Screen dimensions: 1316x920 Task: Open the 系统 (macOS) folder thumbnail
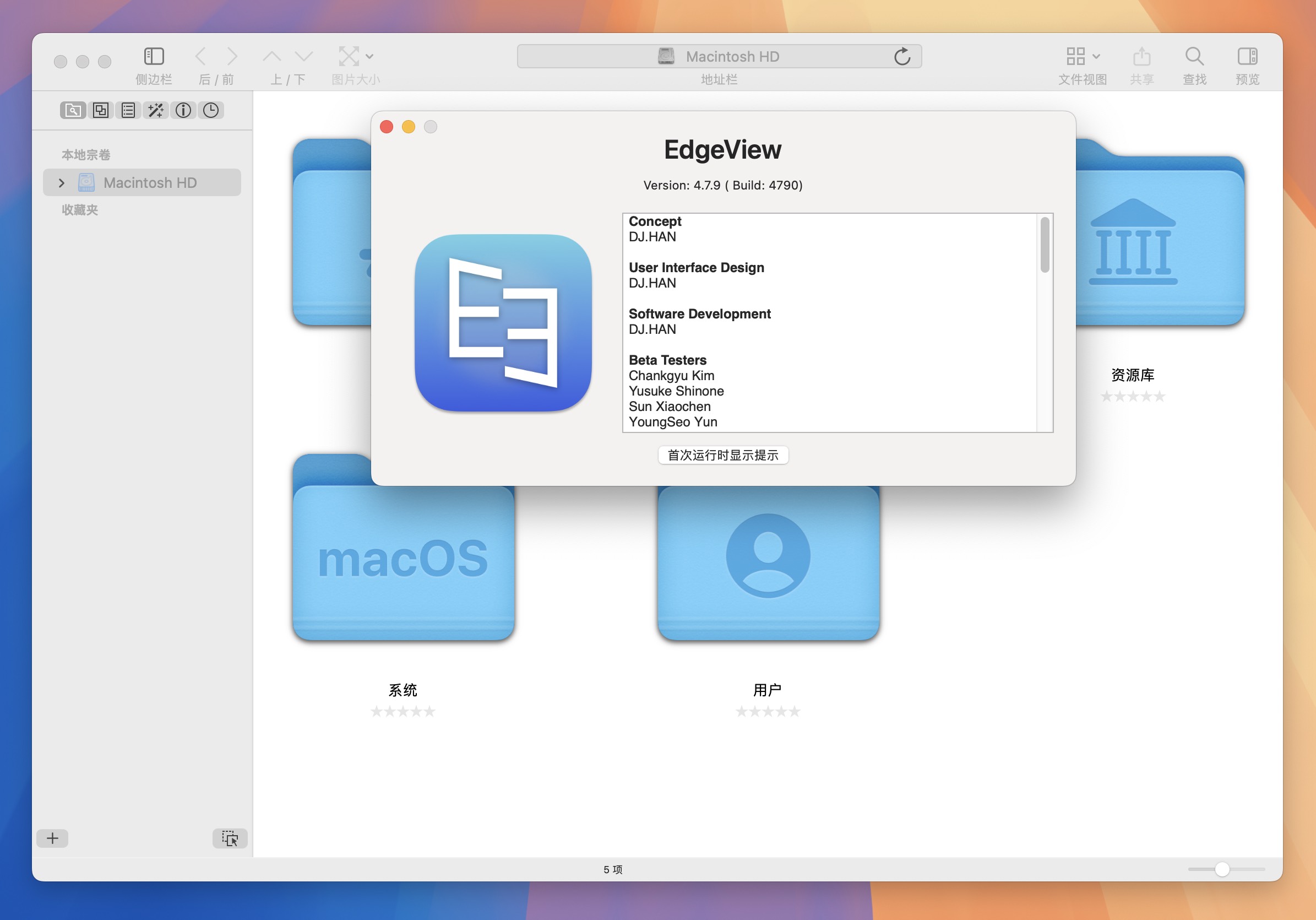click(x=404, y=548)
